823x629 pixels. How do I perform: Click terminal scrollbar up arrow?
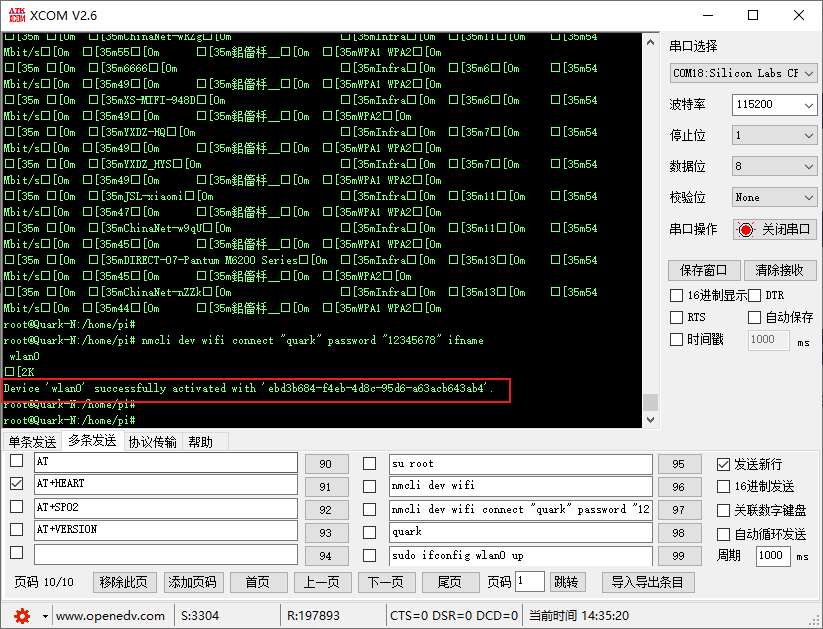coord(651,42)
